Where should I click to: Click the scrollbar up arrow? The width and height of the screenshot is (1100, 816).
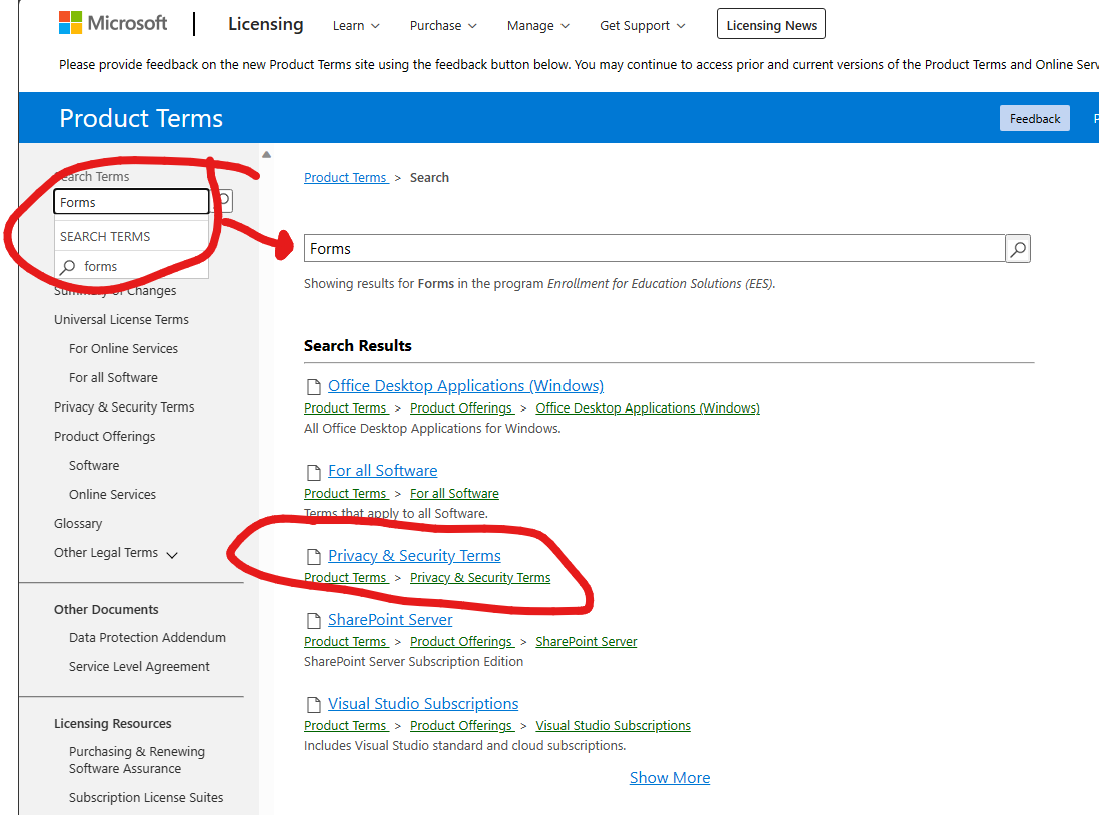266,153
